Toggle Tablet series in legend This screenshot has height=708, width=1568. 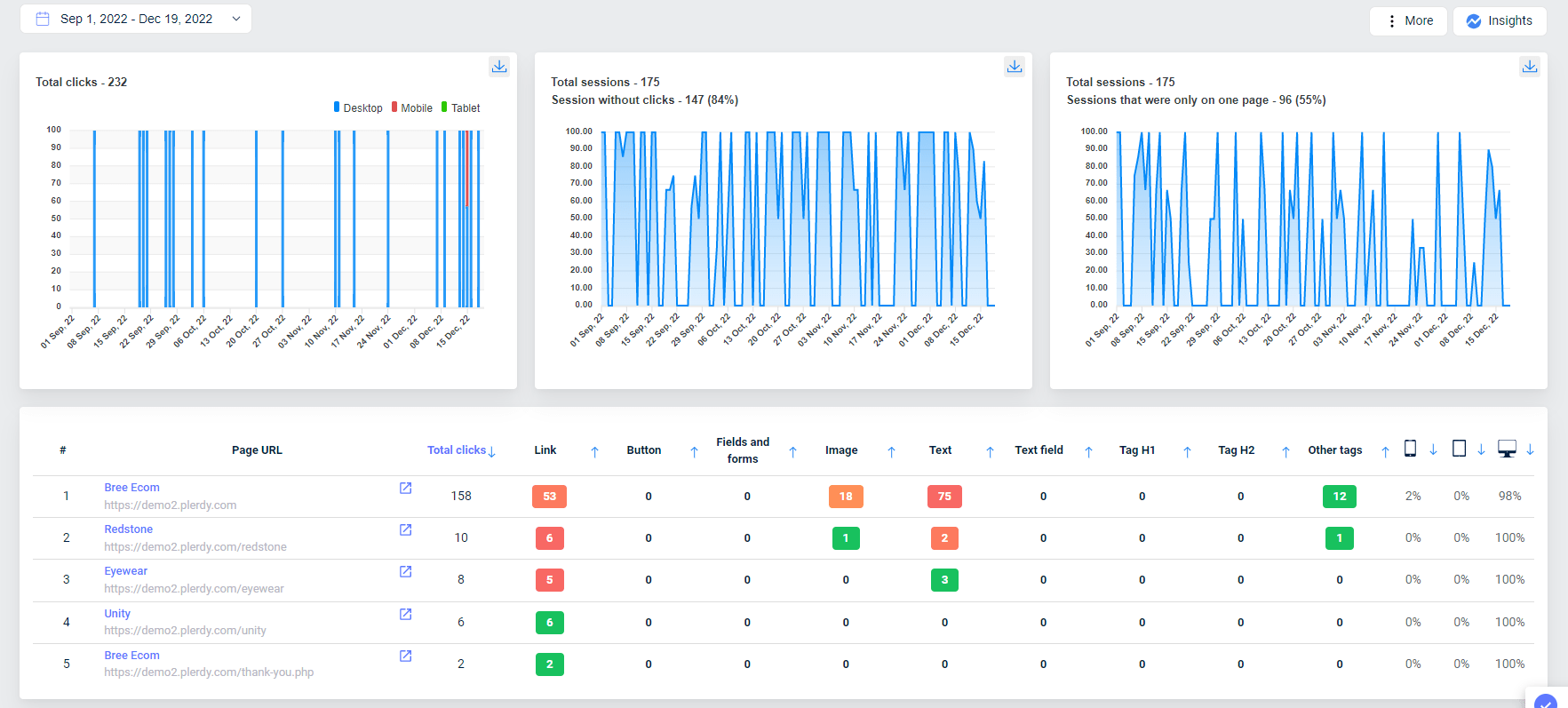(460, 107)
